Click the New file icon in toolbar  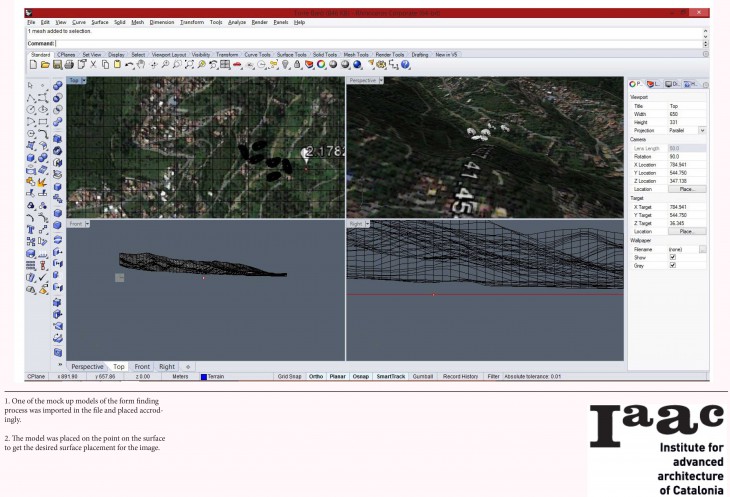click(x=32, y=65)
